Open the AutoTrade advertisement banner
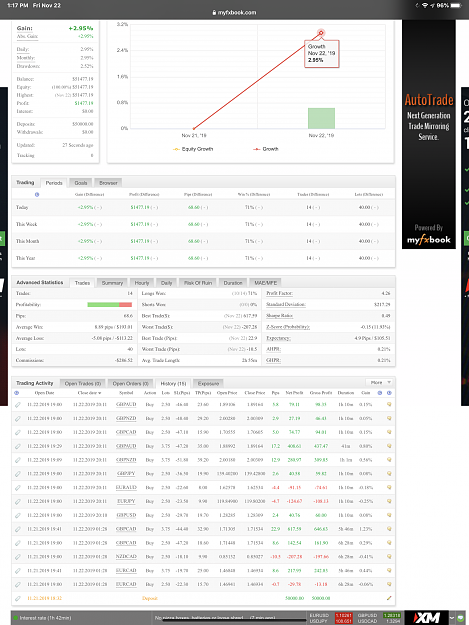The image size is (469, 625). click(x=429, y=134)
